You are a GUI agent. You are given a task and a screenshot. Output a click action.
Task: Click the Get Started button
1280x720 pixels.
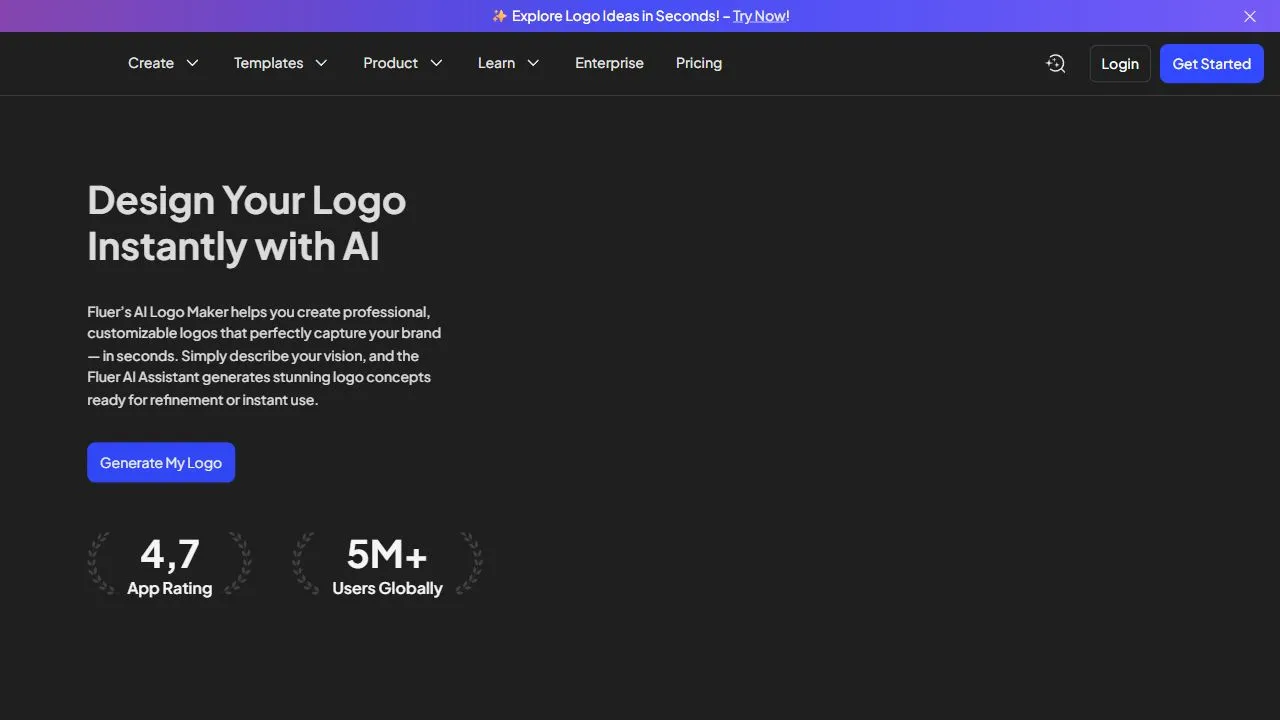click(1212, 63)
